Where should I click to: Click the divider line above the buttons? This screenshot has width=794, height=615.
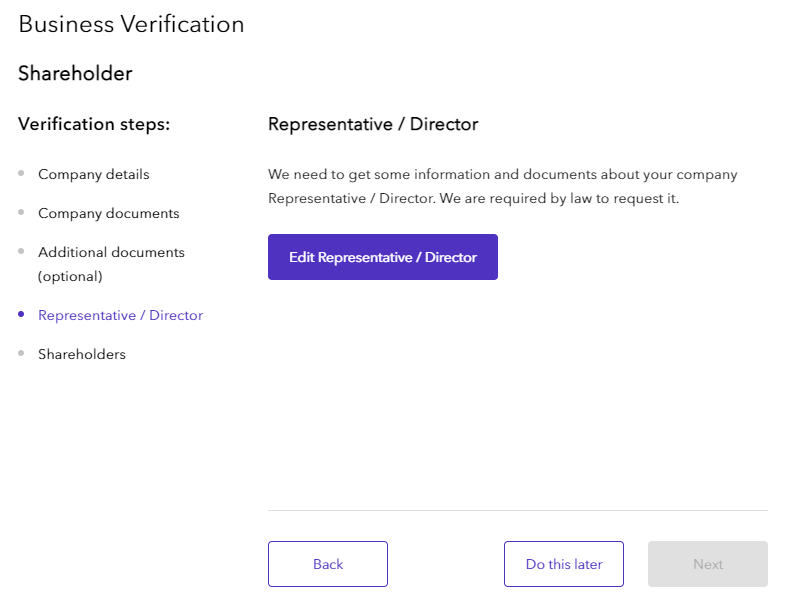point(517,510)
